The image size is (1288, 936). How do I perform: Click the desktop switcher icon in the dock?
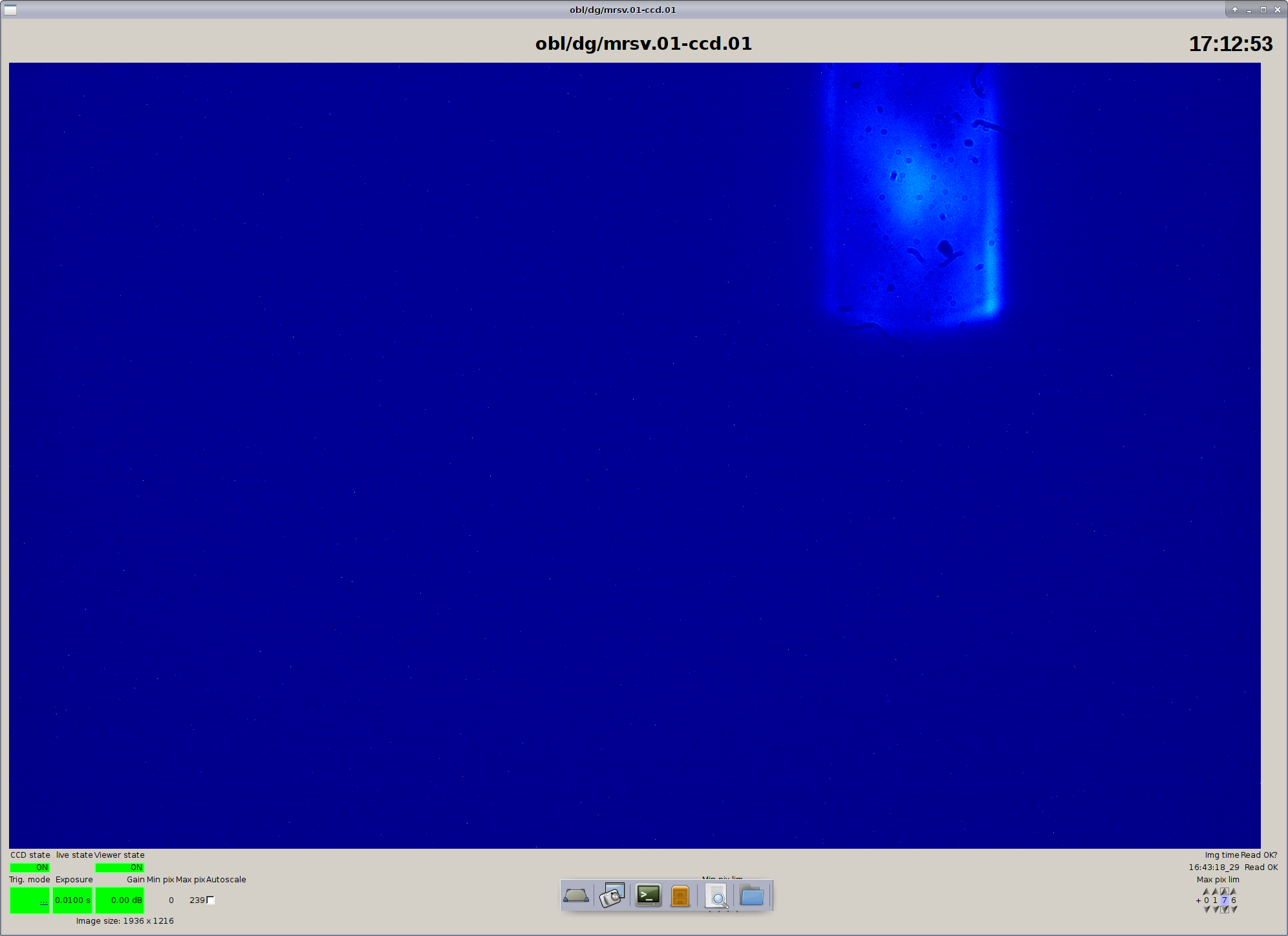coord(575,896)
